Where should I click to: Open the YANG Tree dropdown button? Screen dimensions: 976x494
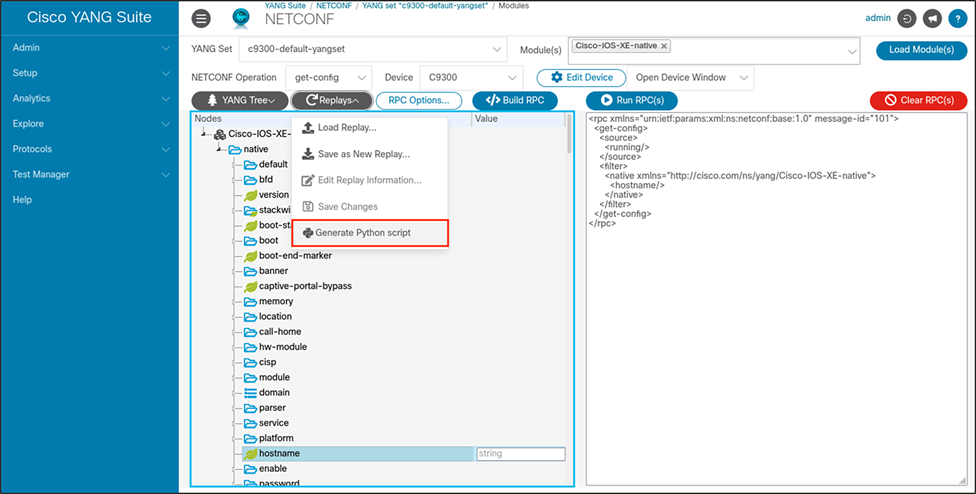coord(240,100)
